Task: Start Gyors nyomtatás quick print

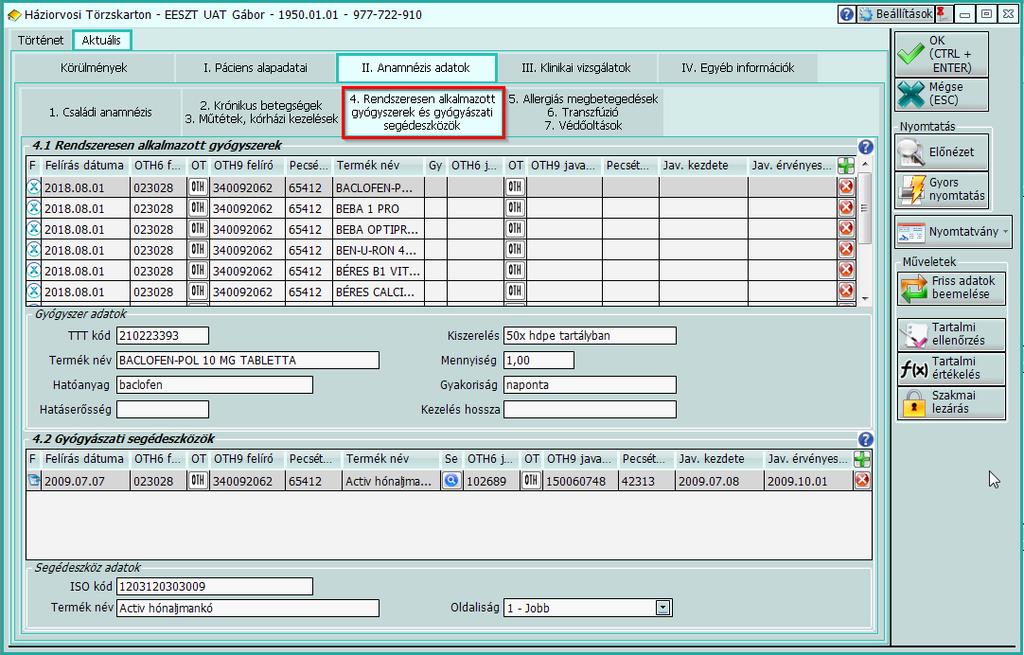Action: [942, 189]
